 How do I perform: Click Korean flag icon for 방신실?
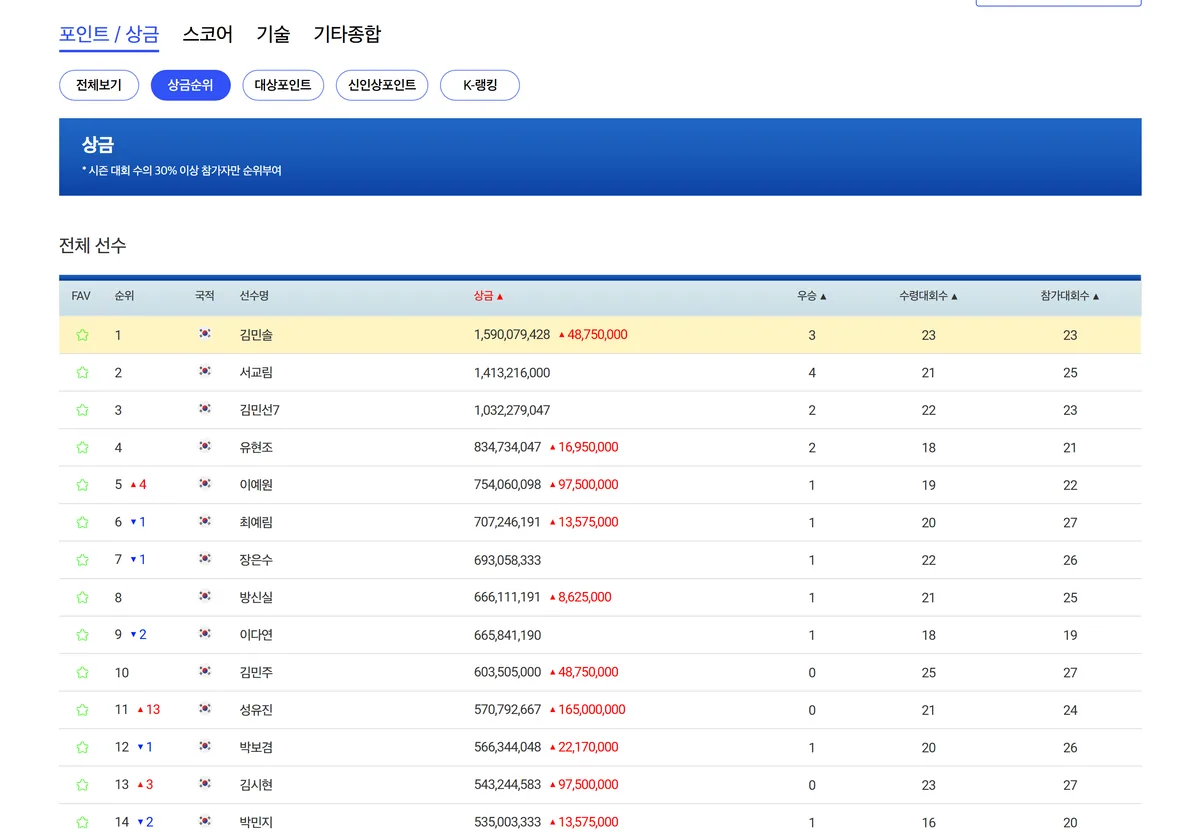(x=205, y=596)
